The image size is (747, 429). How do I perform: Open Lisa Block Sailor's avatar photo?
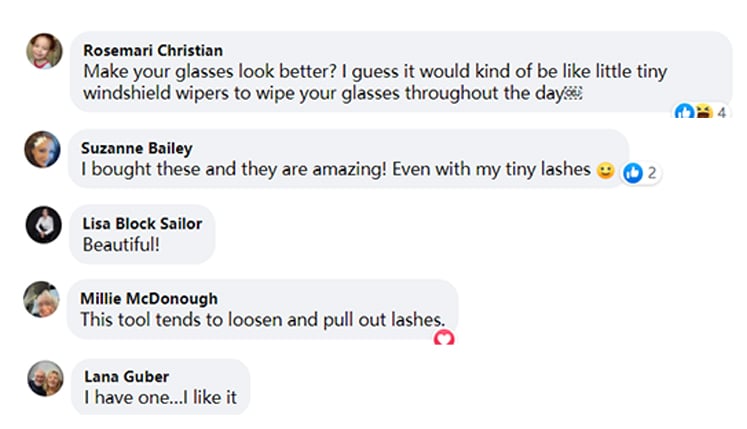[x=43, y=224]
